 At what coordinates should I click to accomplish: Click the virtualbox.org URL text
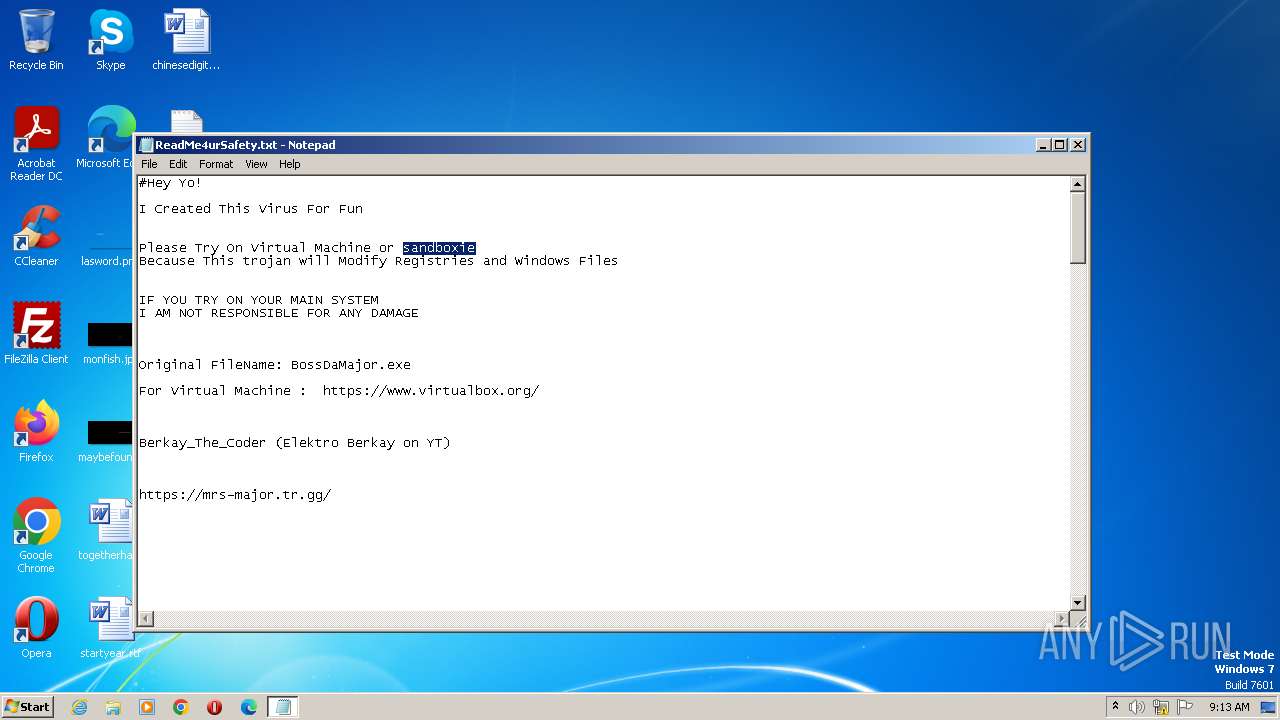click(x=431, y=391)
